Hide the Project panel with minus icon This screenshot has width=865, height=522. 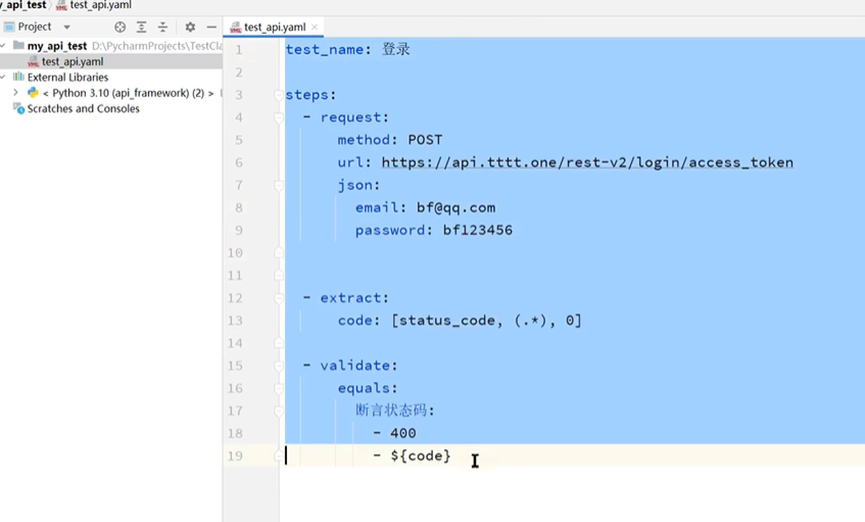(211, 27)
